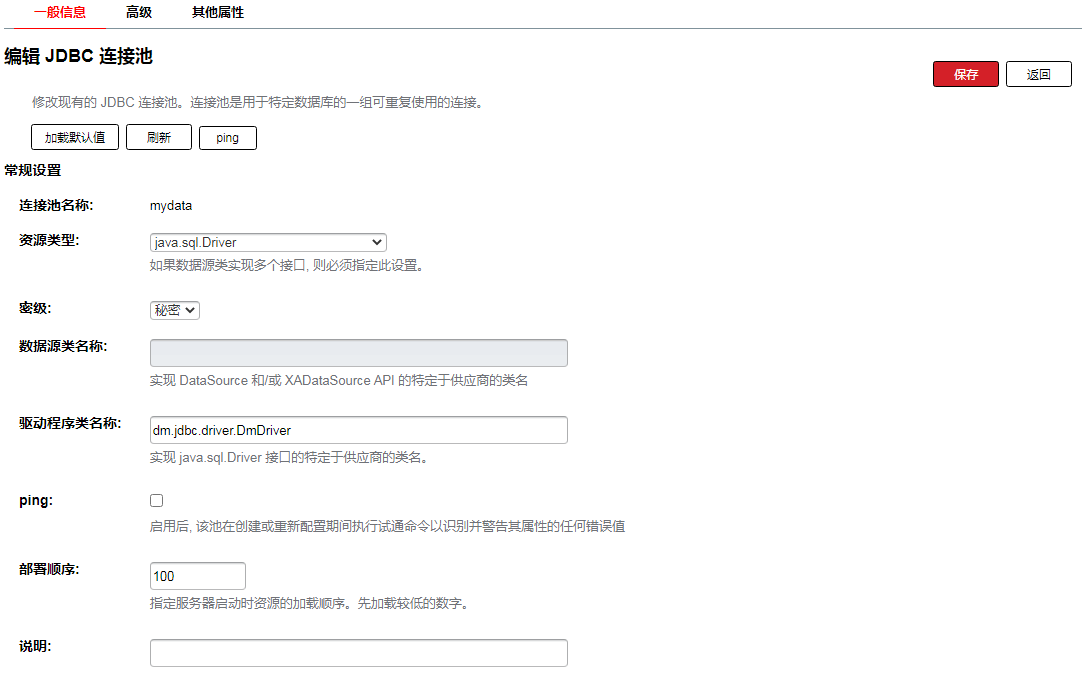Expand the 资源类型 java.sql.Driver dropdown
1085x678 pixels.
[x=268, y=242]
